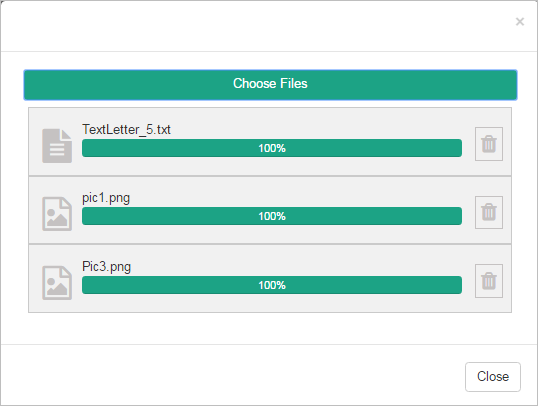
Task: Click the 100% label for TextLetter_5.txt
Action: [x=272, y=148]
